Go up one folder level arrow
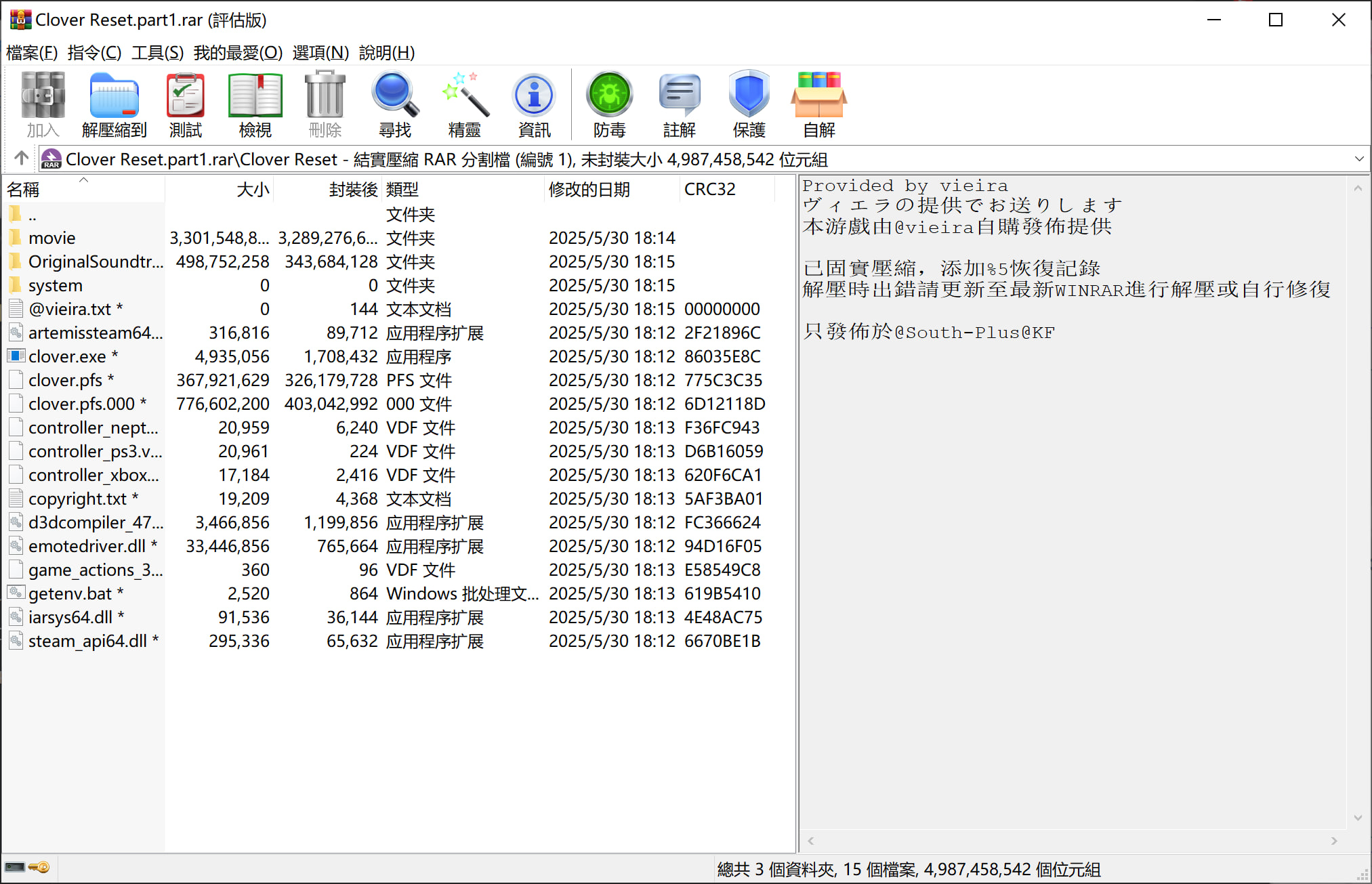Viewport: 1372px width, 884px height. [21, 159]
